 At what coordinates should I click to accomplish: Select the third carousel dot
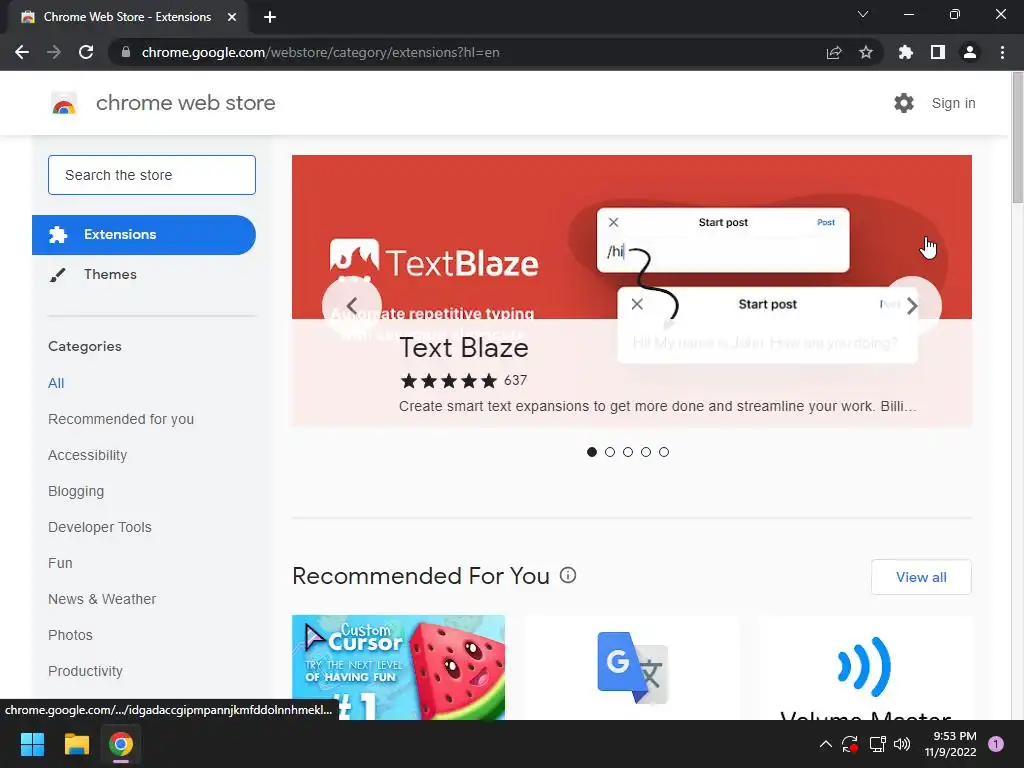pyautogui.click(x=628, y=452)
